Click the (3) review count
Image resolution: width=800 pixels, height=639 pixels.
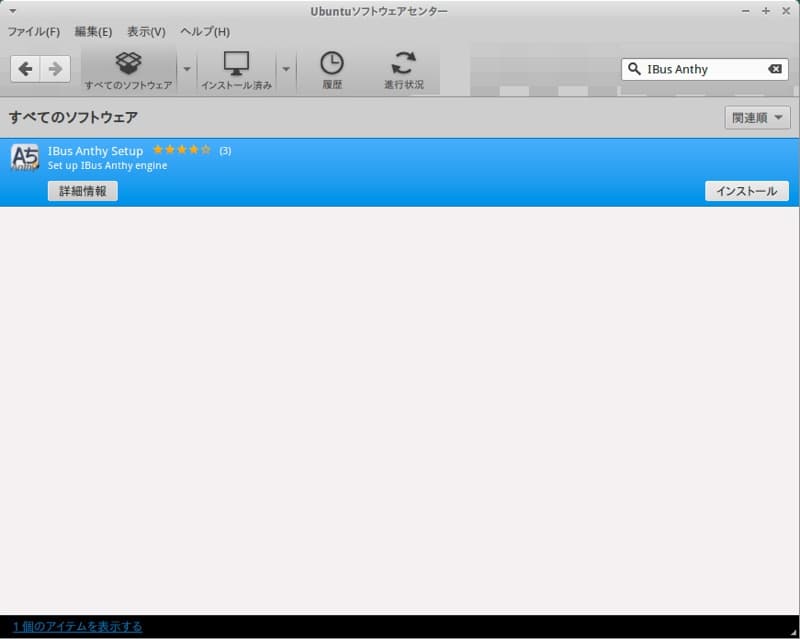point(225,151)
